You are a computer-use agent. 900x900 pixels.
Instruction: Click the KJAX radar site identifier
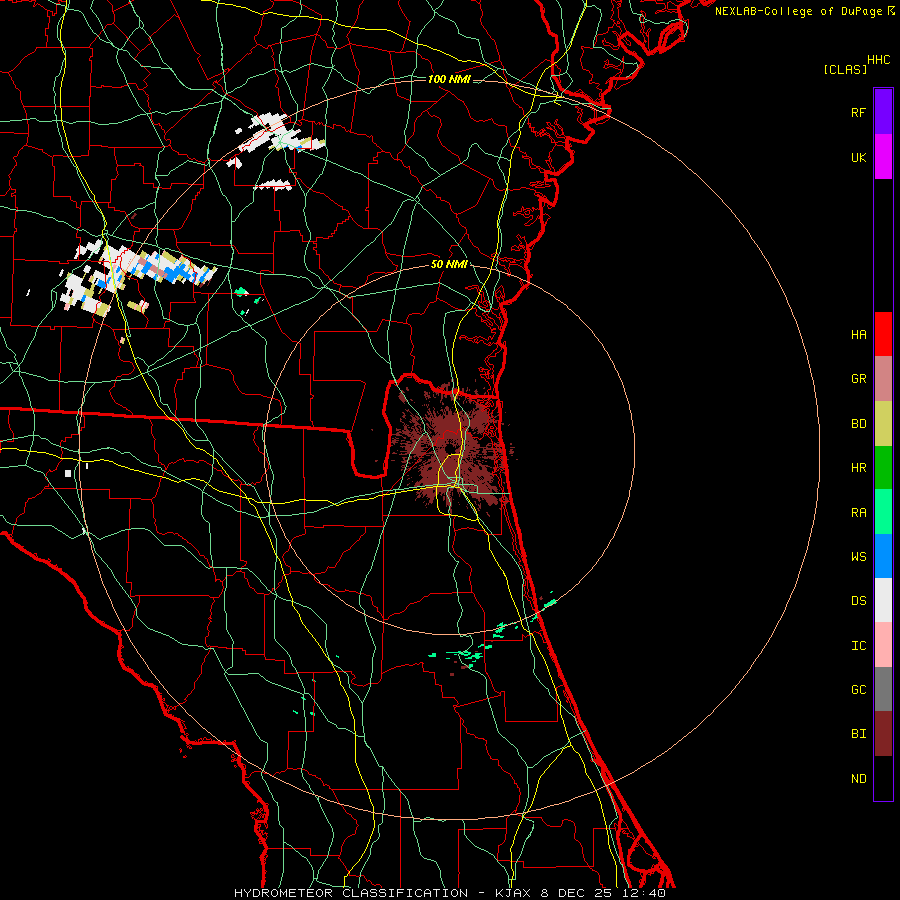(x=516, y=893)
